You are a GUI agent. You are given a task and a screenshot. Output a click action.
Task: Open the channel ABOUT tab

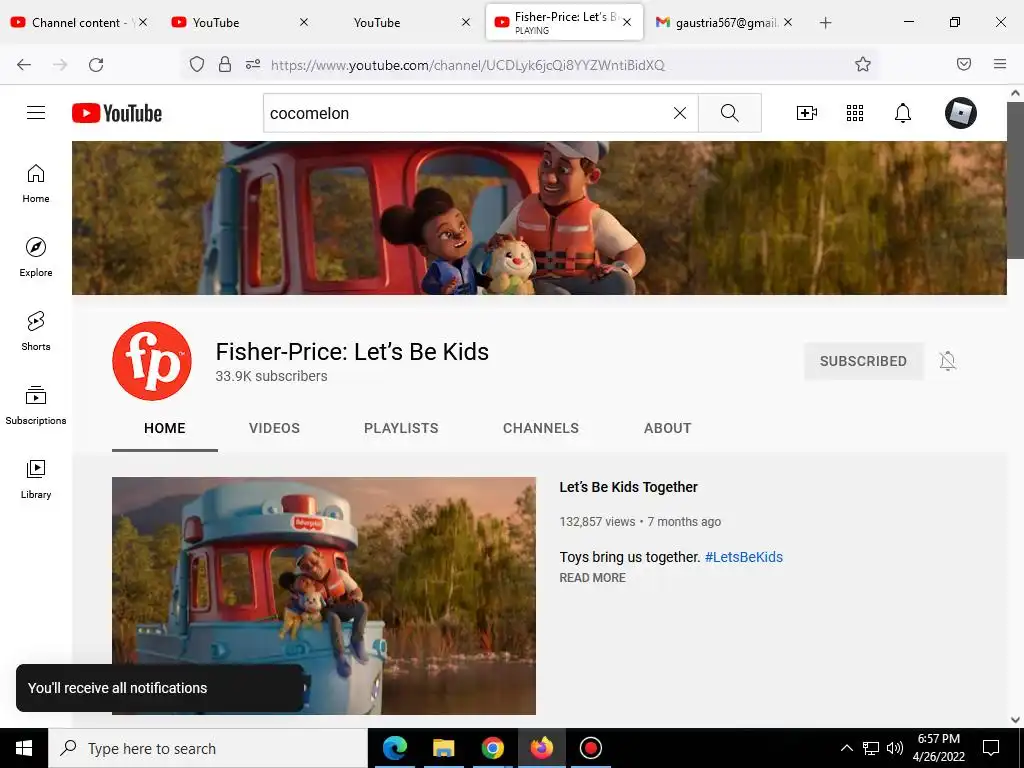point(667,428)
